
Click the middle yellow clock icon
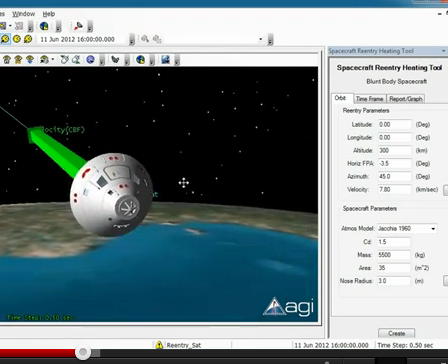17,39
